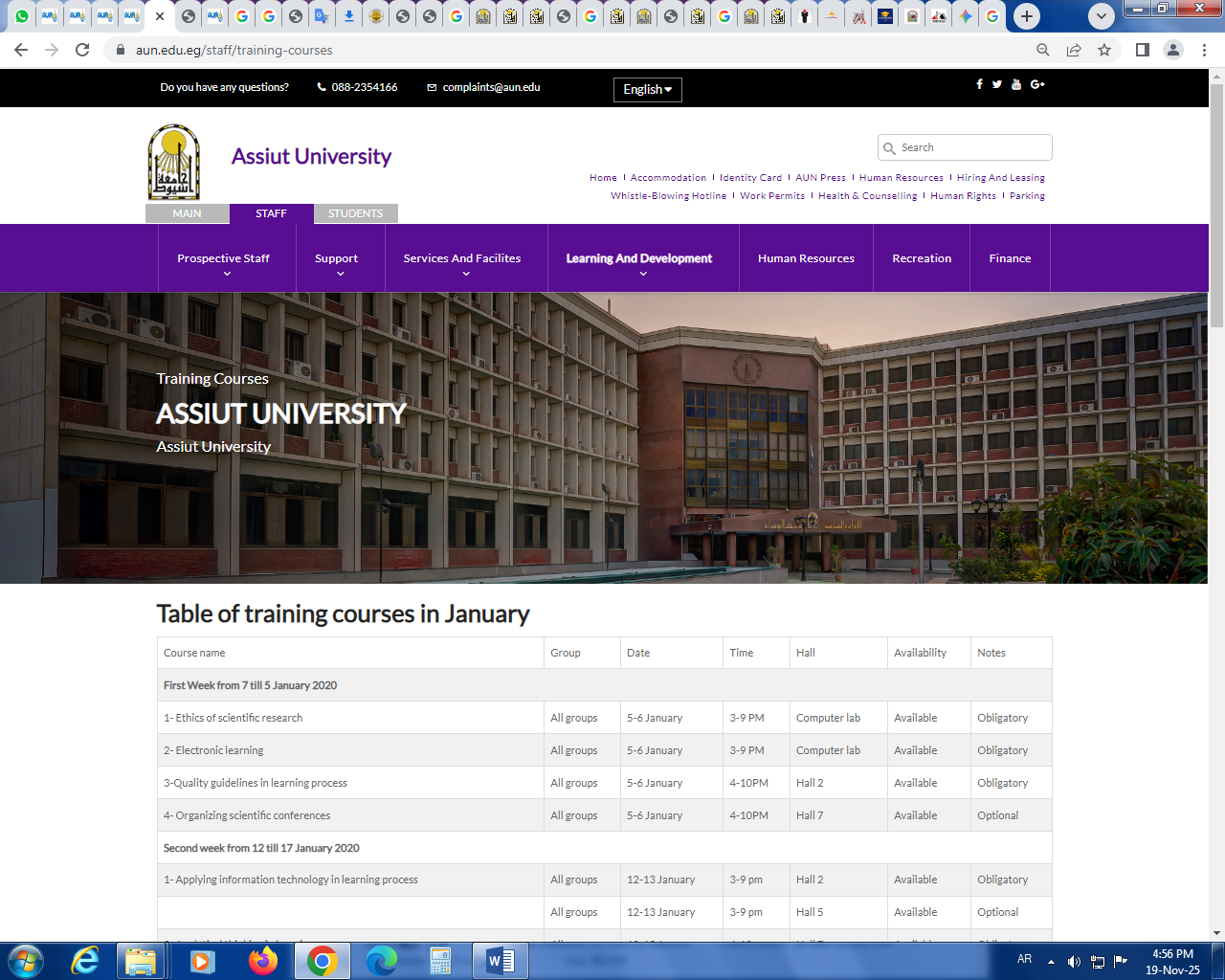Open Microsoft Word from the taskbar

tap(501, 960)
